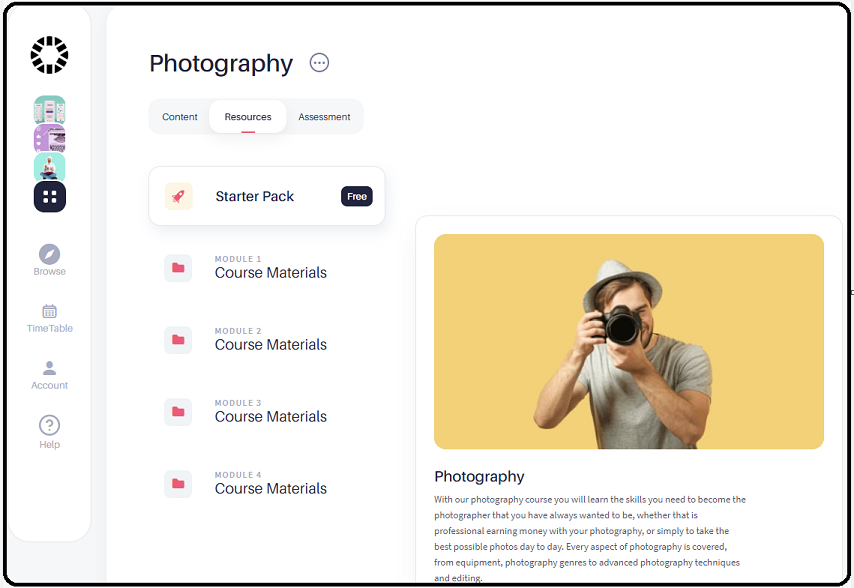Open Help via the question mark icon
This screenshot has height=588, width=854.
point(50,425)
